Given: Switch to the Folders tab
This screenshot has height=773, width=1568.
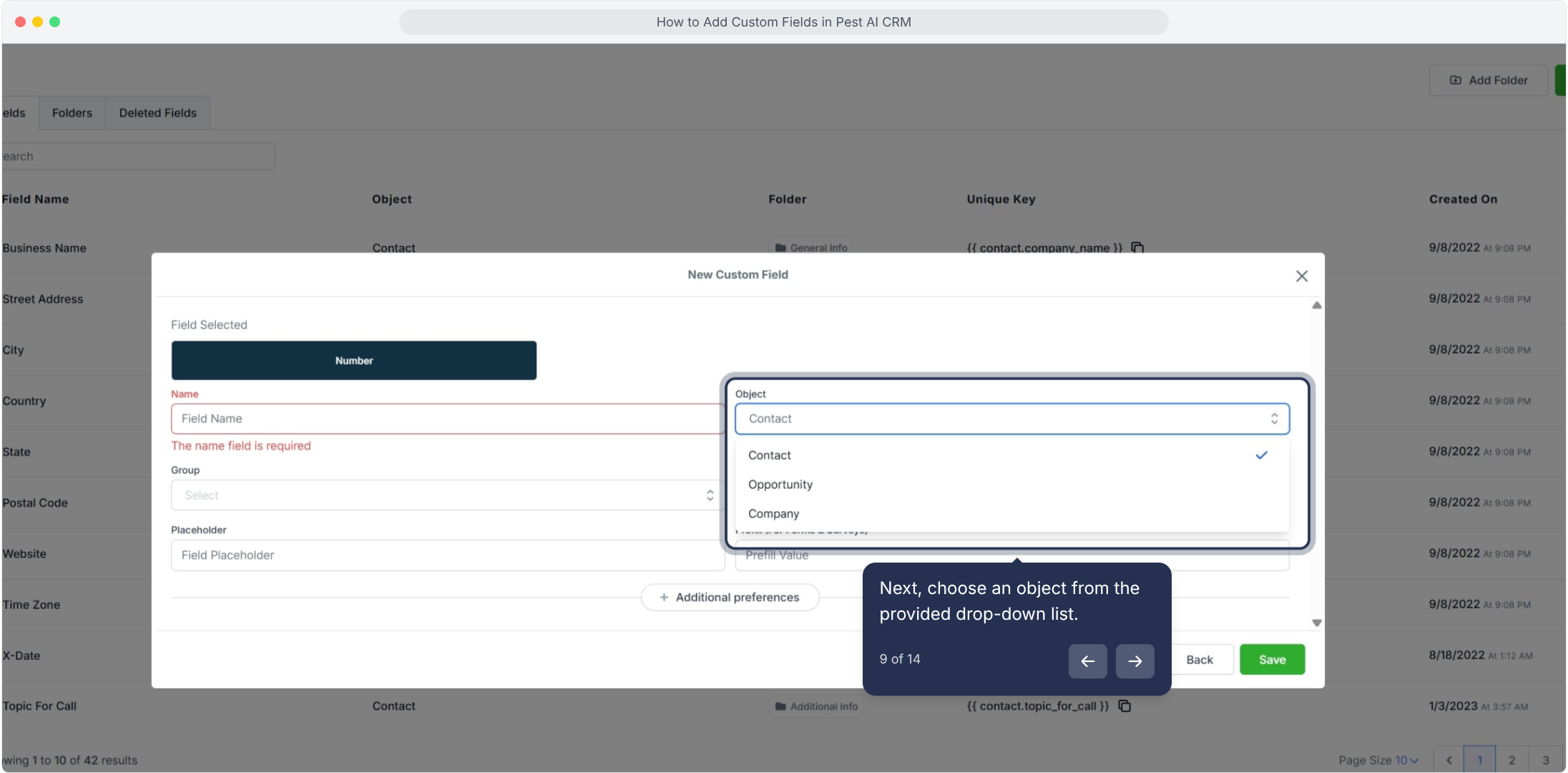Looking at the screenshot, I should point(72,113).
